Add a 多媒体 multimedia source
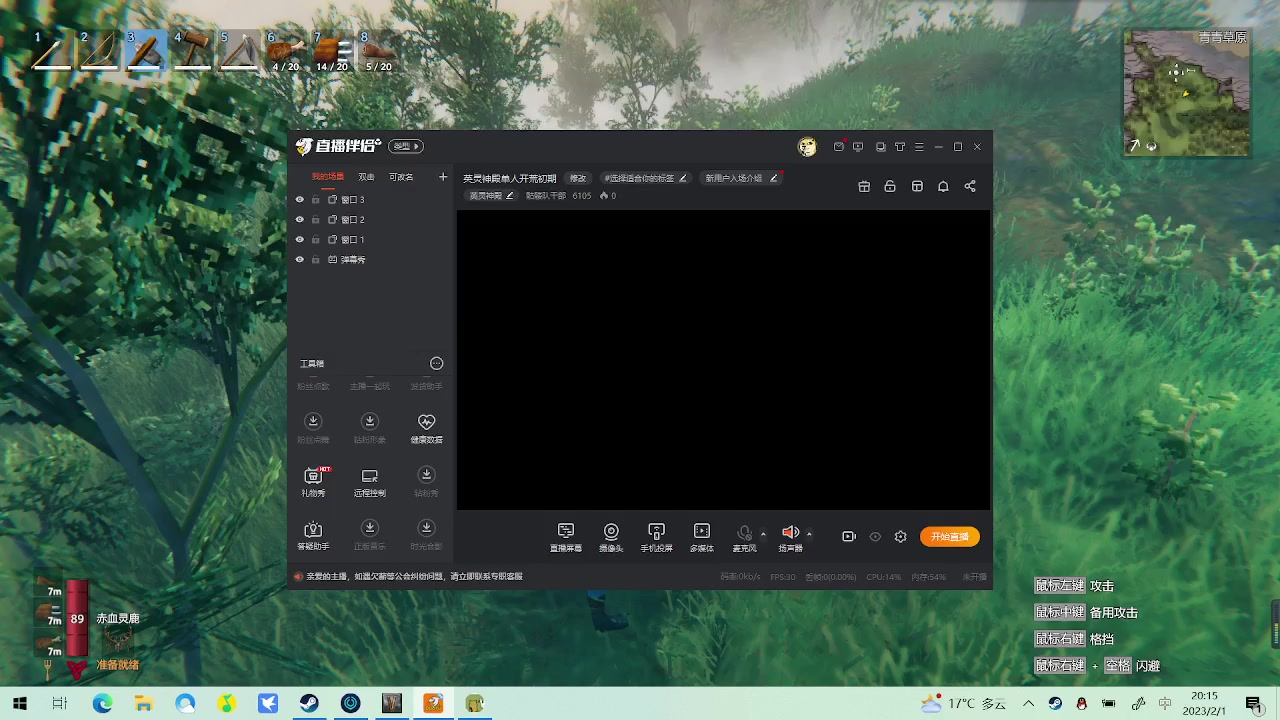The image size is (1280, 720). 702,537
